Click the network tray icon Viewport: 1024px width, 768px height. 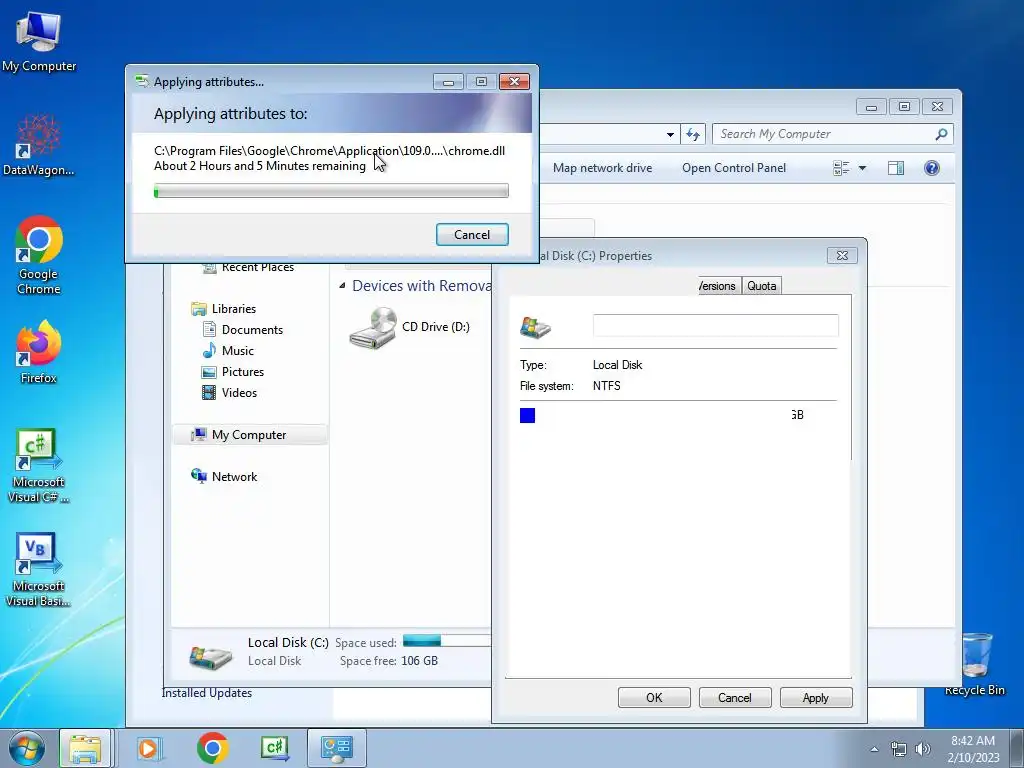point(899,749)
